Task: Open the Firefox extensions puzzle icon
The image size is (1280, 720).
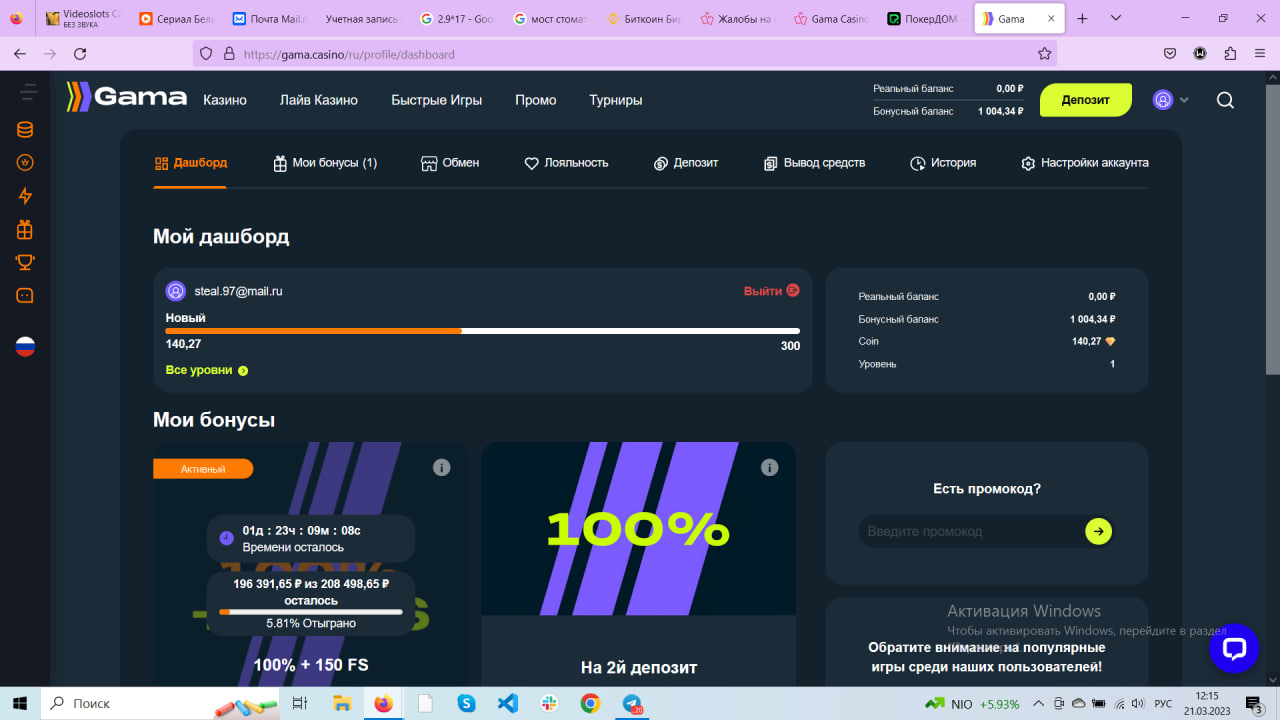Action: tap(1230, 54)
